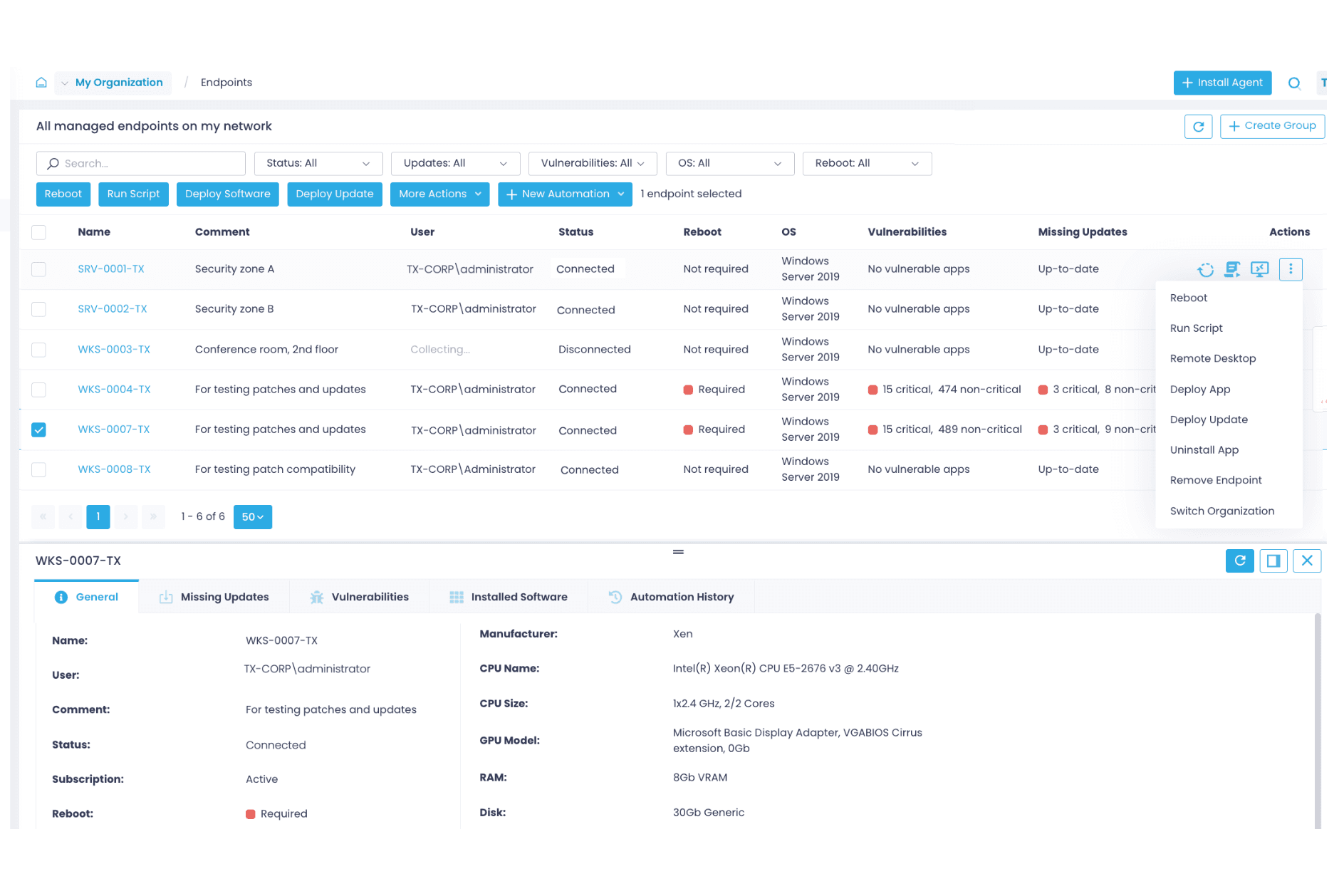
Task: Check the WKS-0008-TX row checkbox
Action: point(38,469)
